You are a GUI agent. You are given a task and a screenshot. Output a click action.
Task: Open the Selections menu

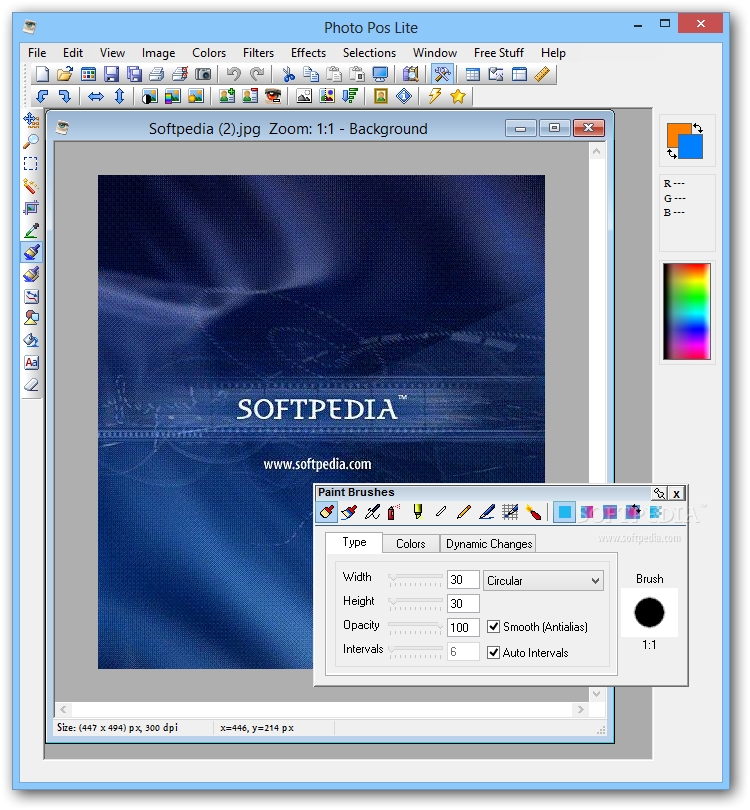point(369,53)
